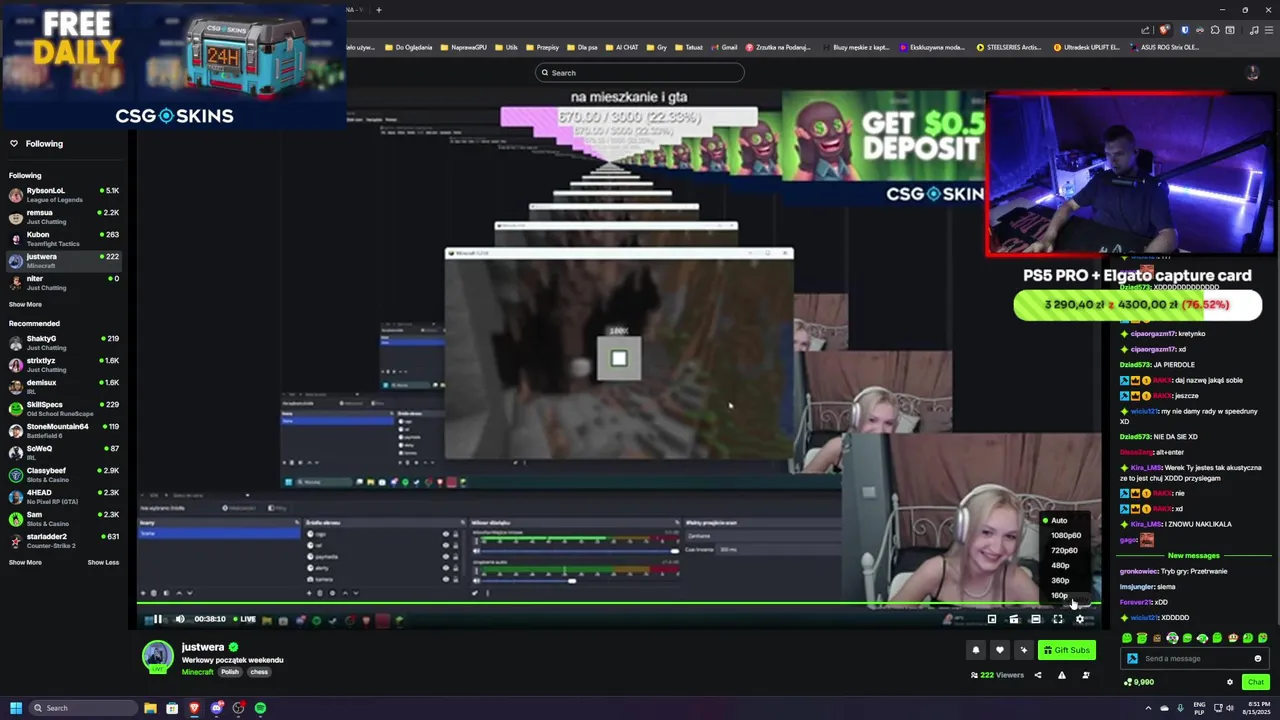Create a clip with the clip icon

[1014, 619]
